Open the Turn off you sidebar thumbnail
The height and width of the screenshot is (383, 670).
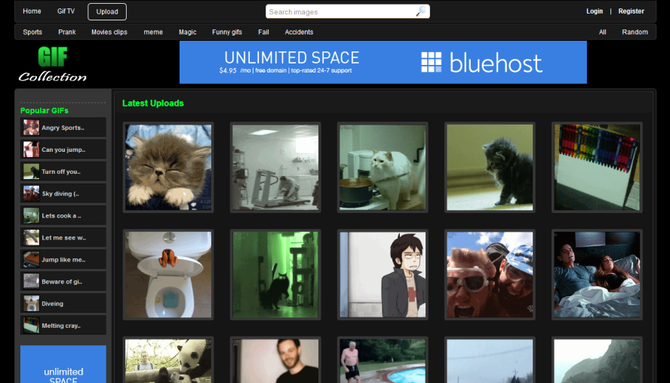coord(31,171)
